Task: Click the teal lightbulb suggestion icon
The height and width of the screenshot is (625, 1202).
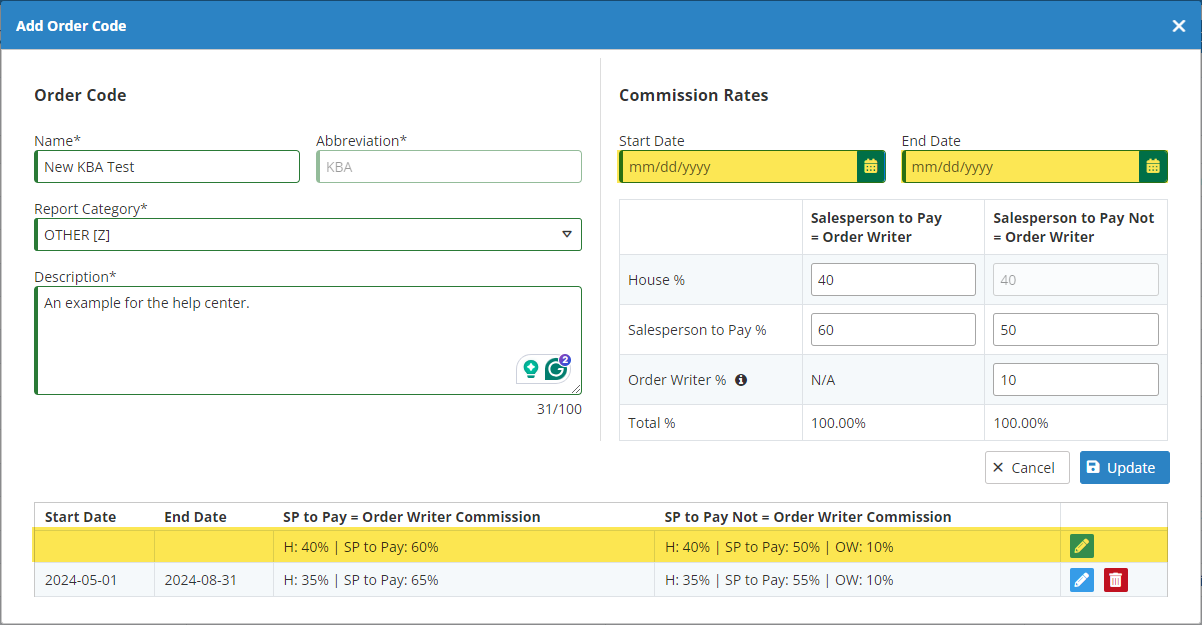Action: click(530, 368)
